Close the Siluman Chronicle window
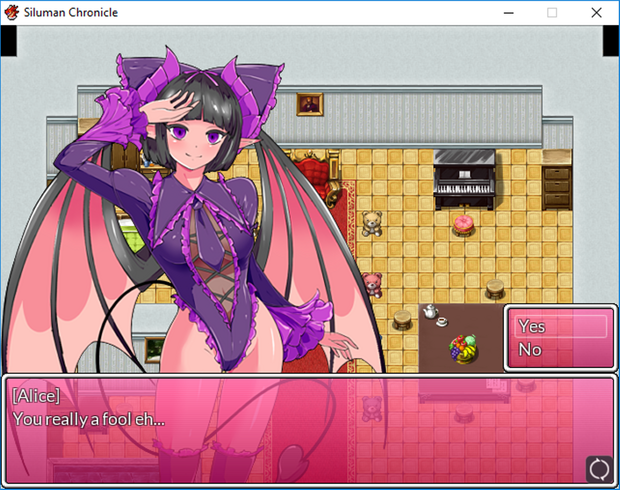The image size is (620, 490). pyautogui.click(x=596, y=13)
